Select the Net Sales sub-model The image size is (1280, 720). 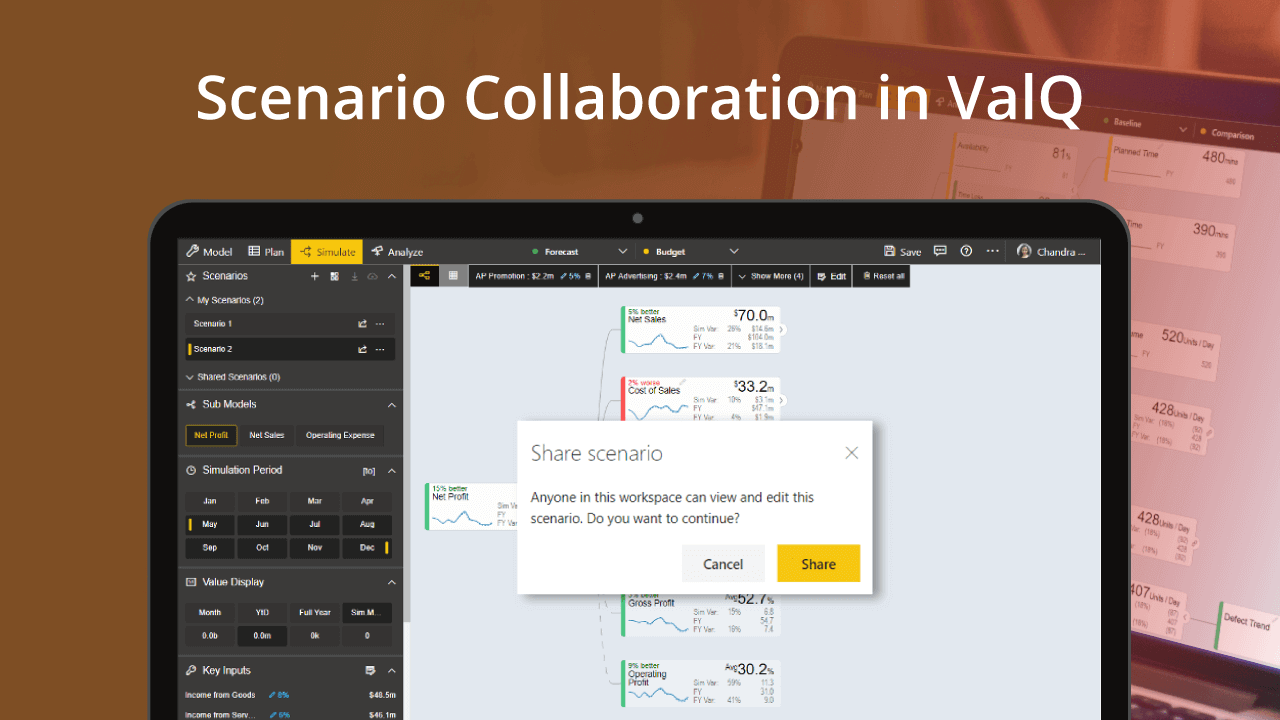click(266, 435)
